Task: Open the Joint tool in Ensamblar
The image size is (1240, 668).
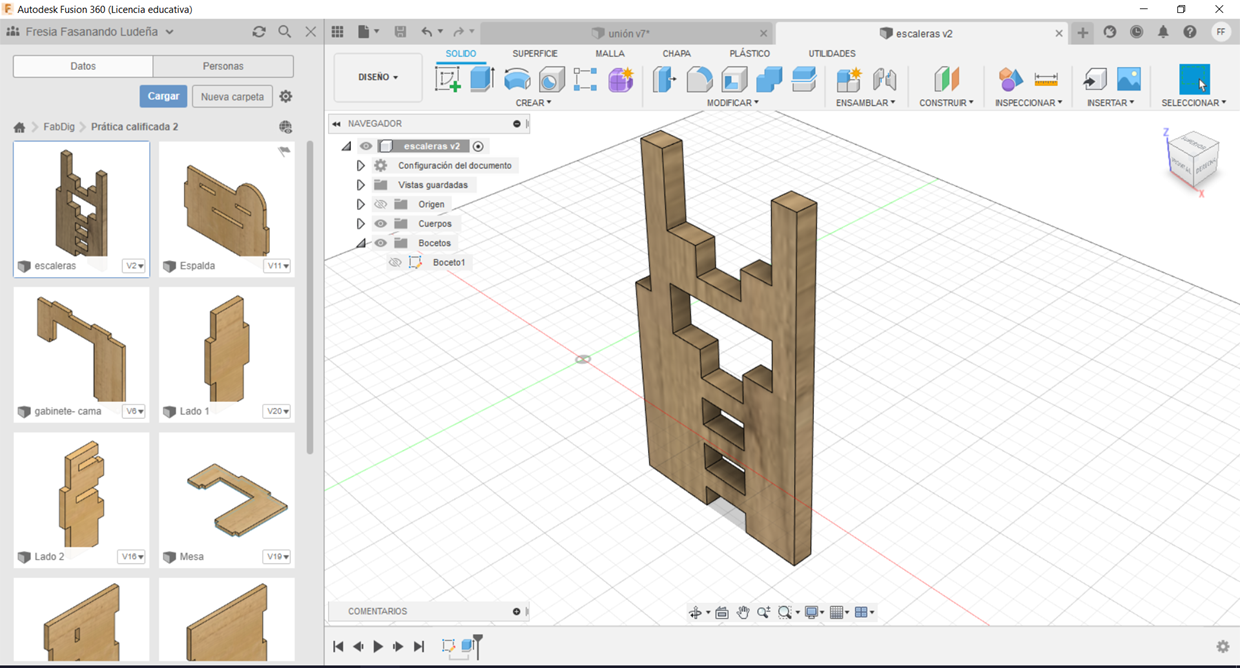Action: coord(884,80)
